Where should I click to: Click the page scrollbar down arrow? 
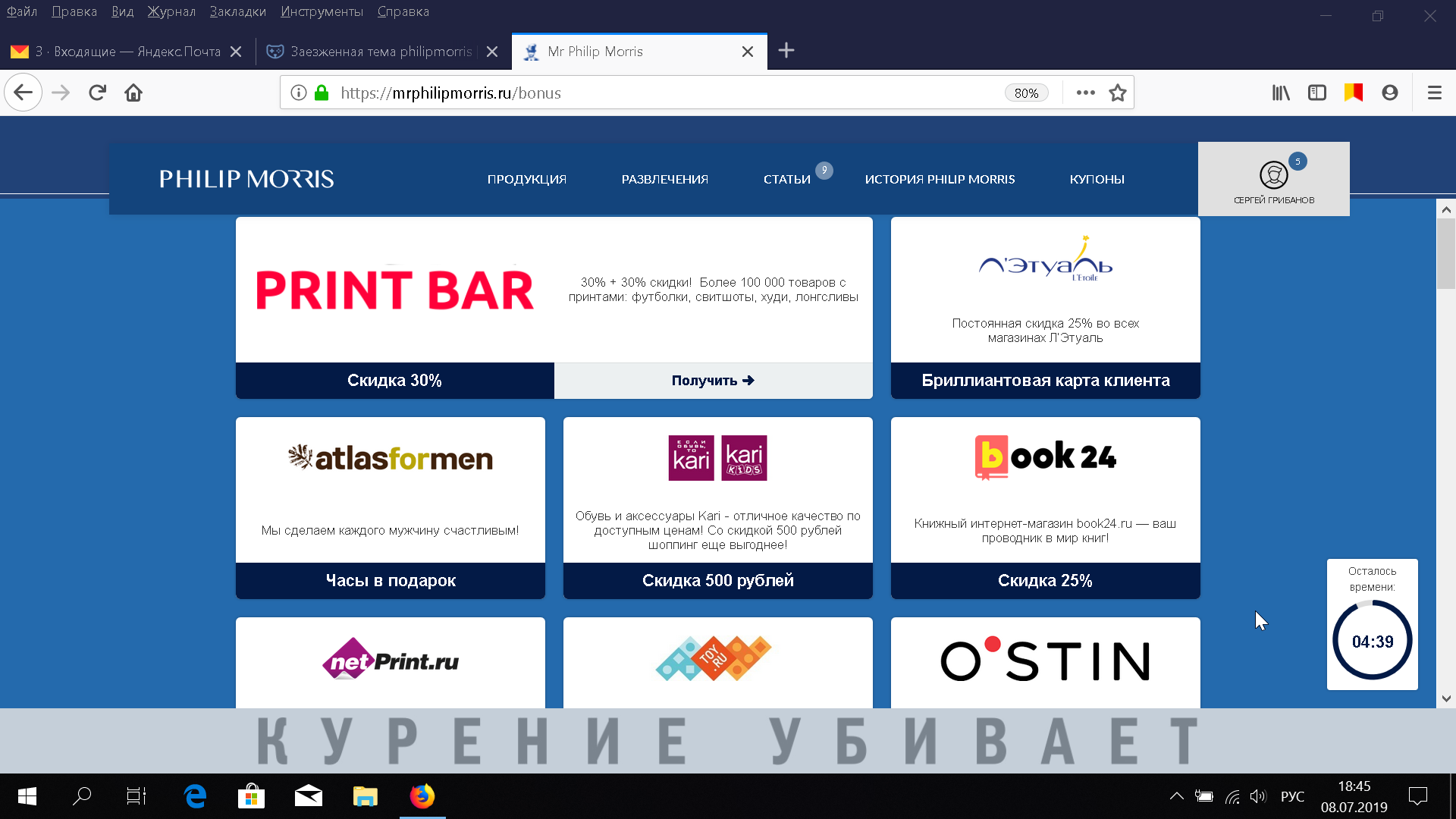1446,698
